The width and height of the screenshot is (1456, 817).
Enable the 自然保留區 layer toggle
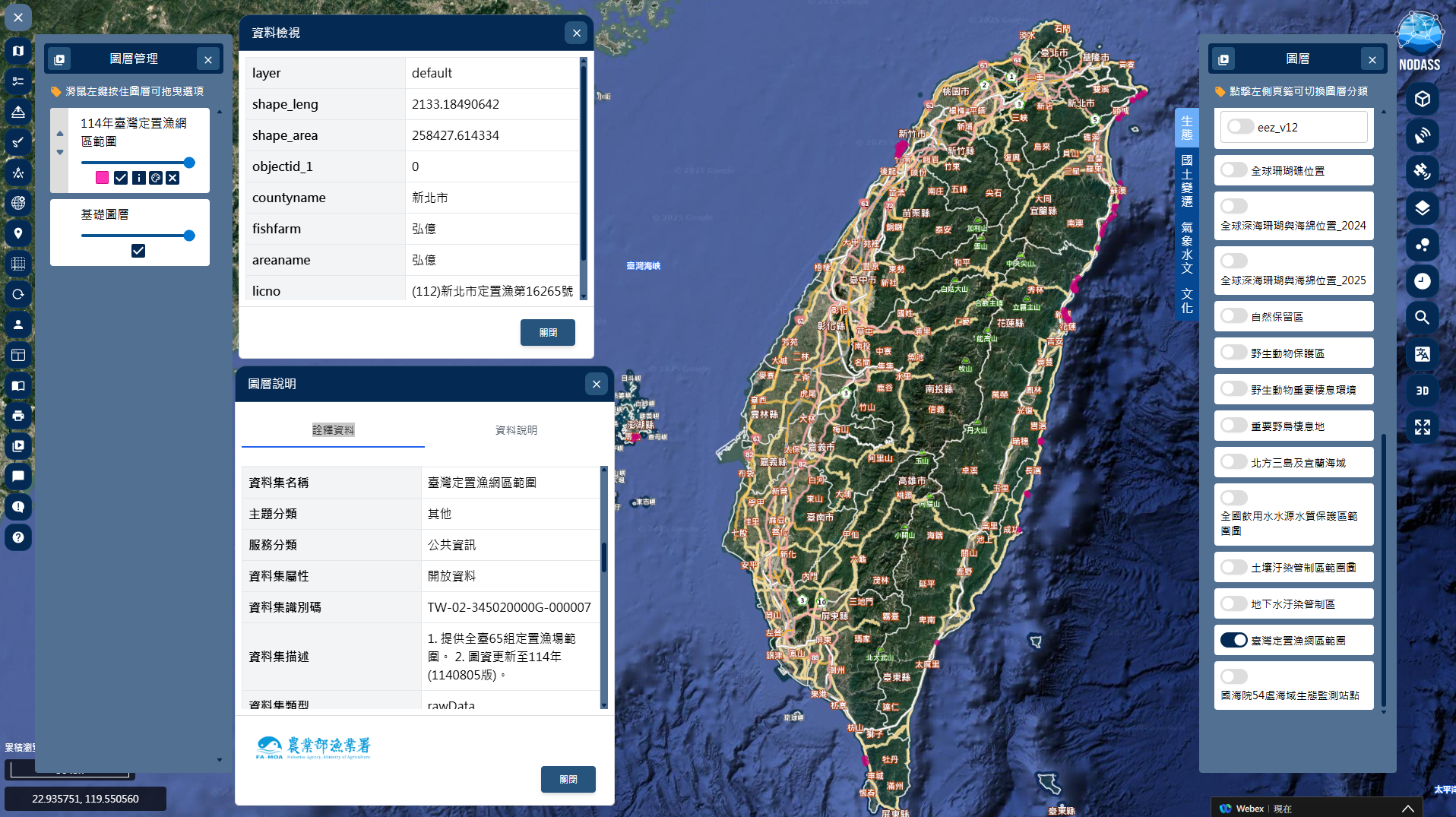tap(1234, 316)
